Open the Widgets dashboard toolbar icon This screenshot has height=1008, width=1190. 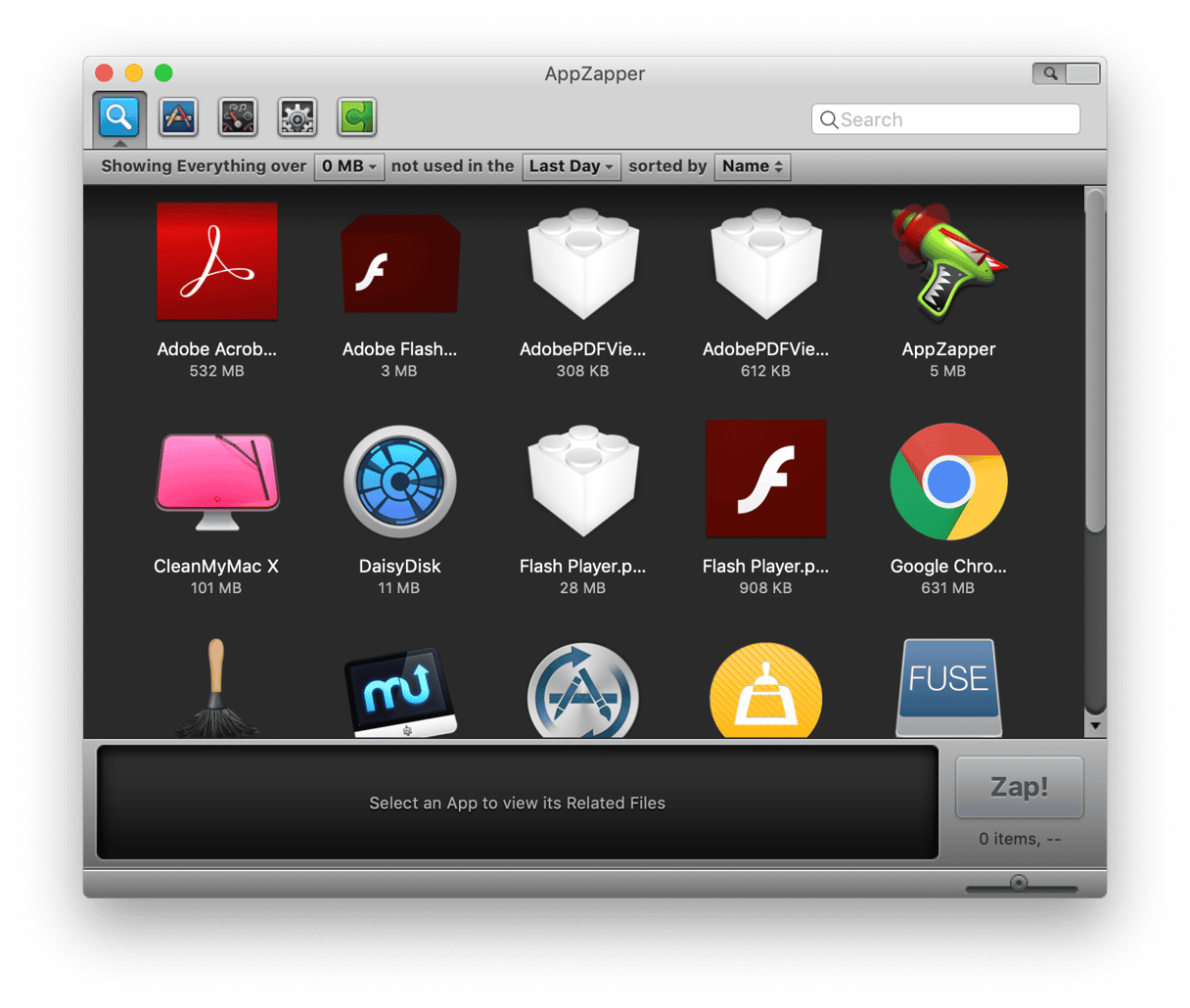coord(238,117)
